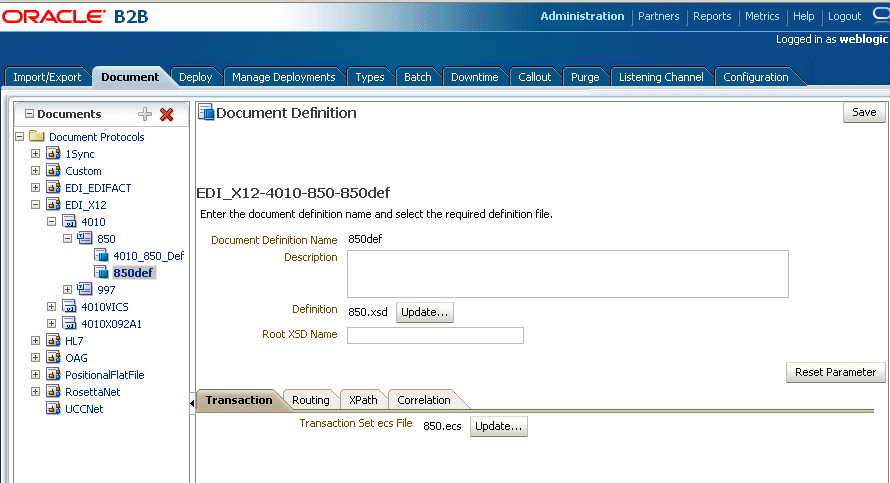Click the PositionalFlatFile protocol icon
890x483 pixels.
pyautogui.click(x=53, y=375)
